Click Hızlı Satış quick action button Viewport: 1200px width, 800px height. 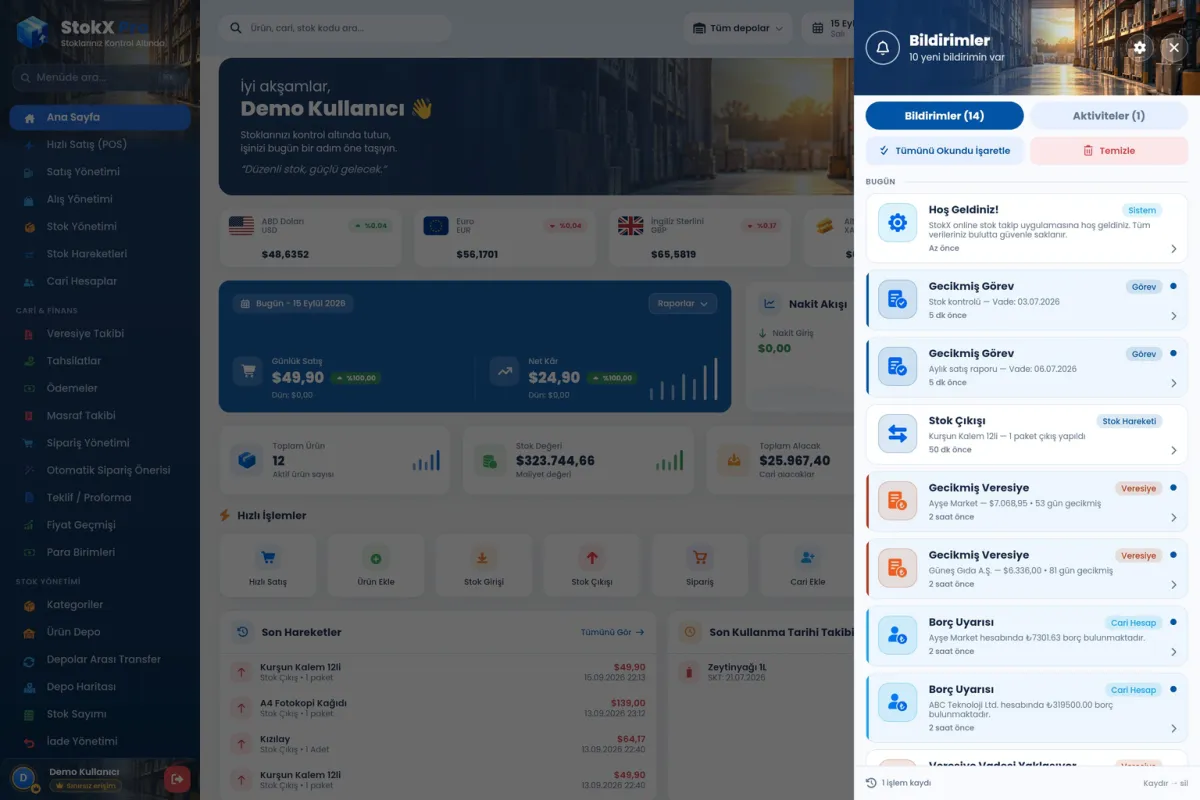268,566
